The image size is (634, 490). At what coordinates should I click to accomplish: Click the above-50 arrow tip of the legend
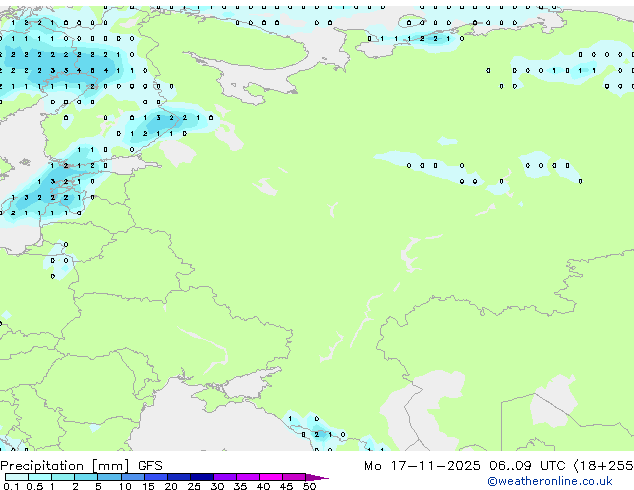(317, 477)
